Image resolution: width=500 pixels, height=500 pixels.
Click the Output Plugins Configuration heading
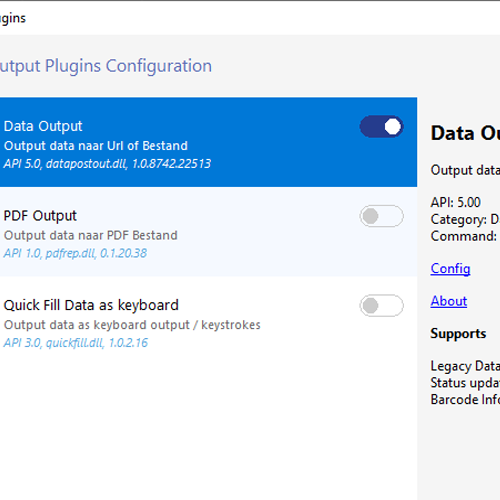106,66
